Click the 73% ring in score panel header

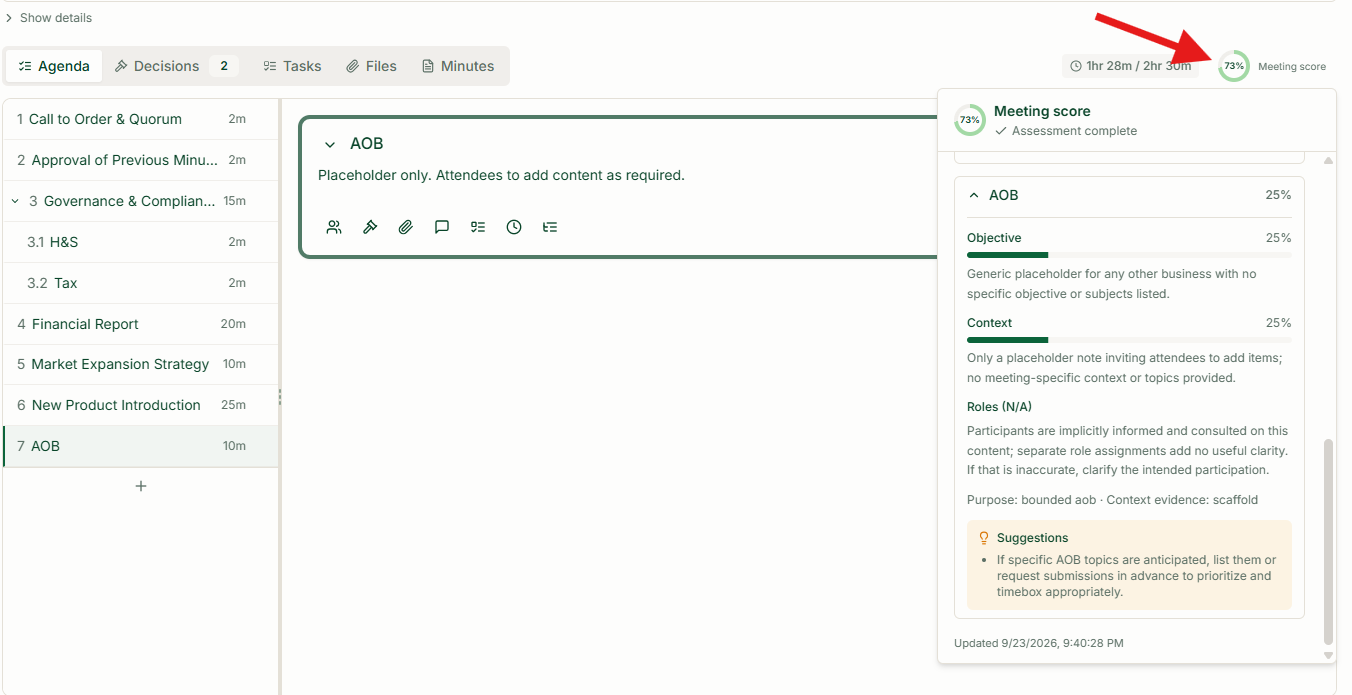coord(970,120)
